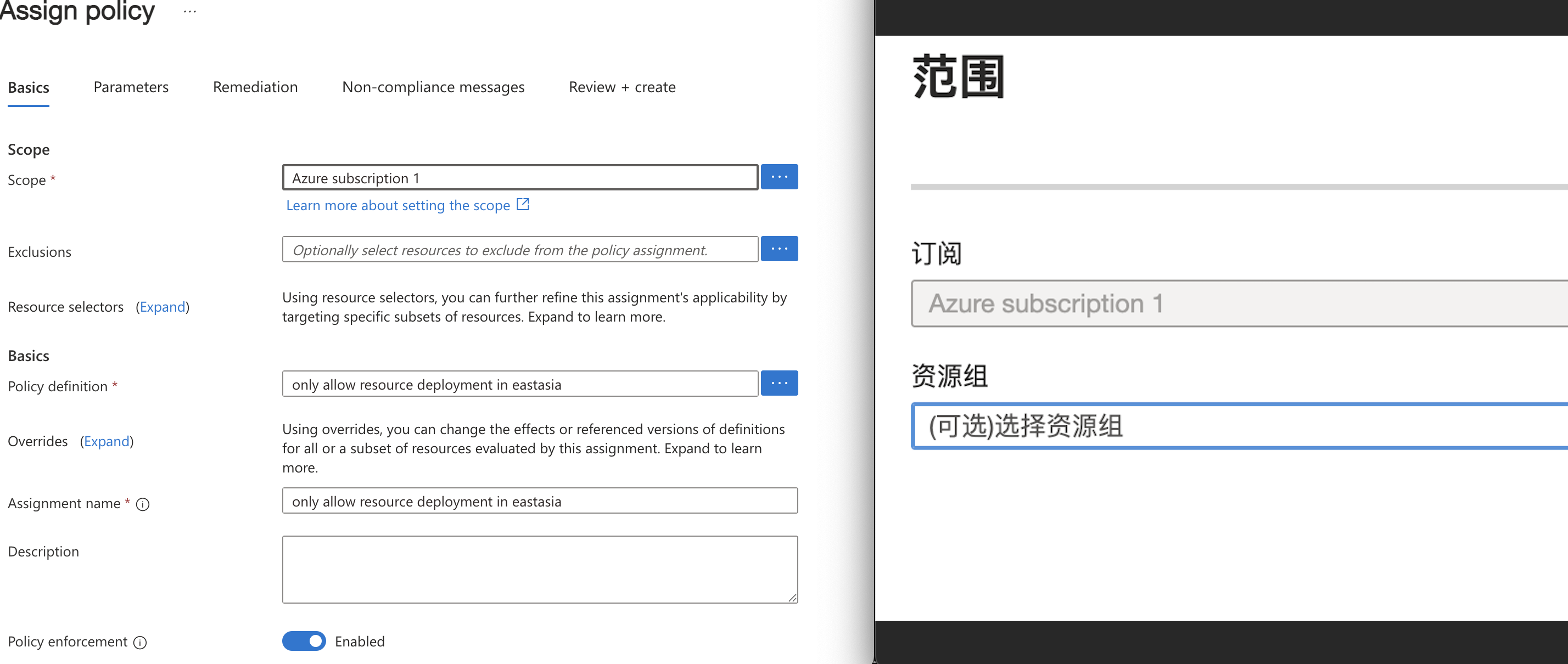Image resolution: width=1568 pixels, height=664 pixels.
Task: Open the Scope picker ellipsis button
Action: click(x=779, y=177)
